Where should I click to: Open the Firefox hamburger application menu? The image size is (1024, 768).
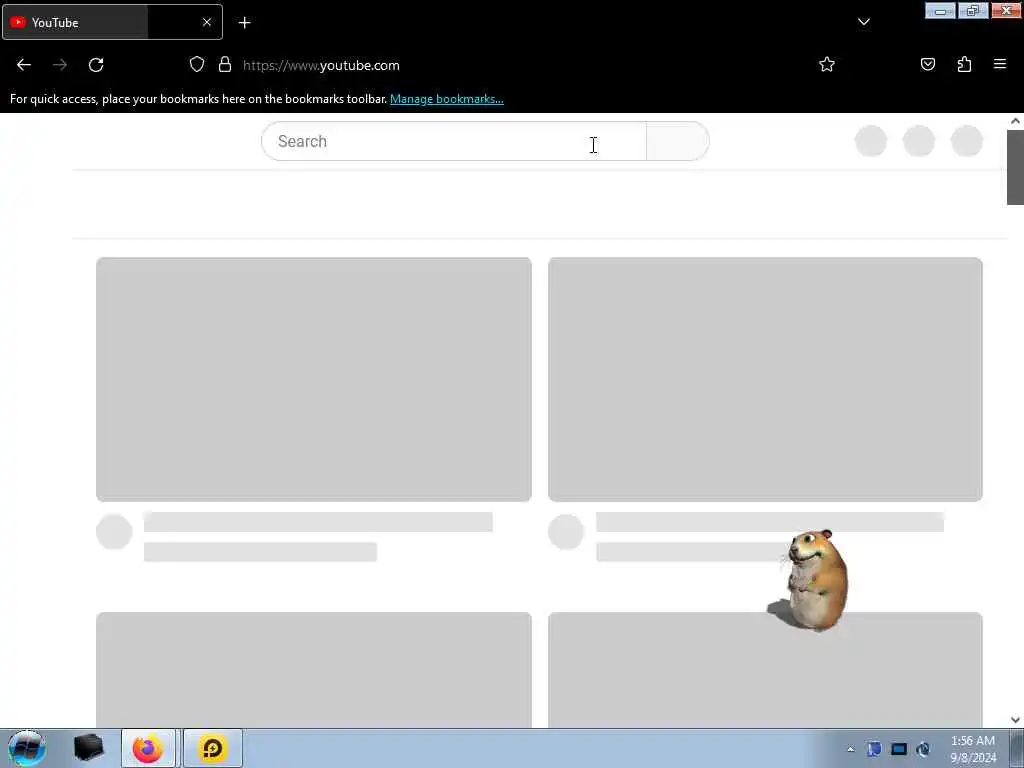coord(1000,64)
